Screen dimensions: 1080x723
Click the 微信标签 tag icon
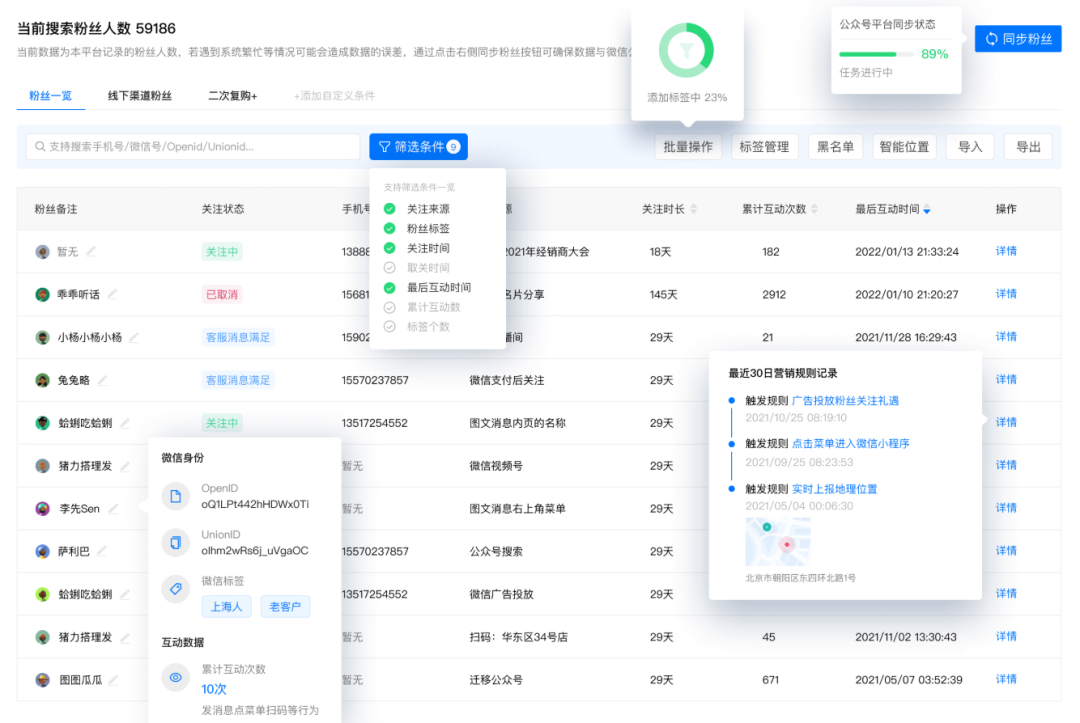(x=175, y=588)
